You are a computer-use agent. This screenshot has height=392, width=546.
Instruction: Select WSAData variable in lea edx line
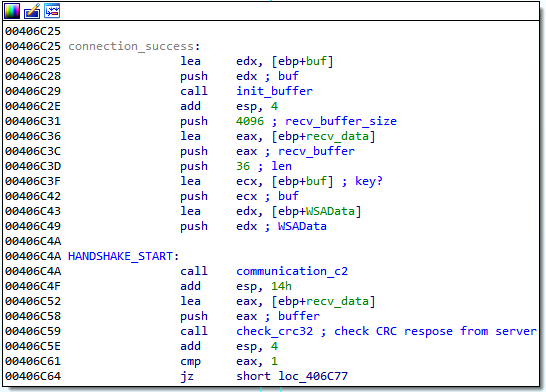tap(330, 211)
